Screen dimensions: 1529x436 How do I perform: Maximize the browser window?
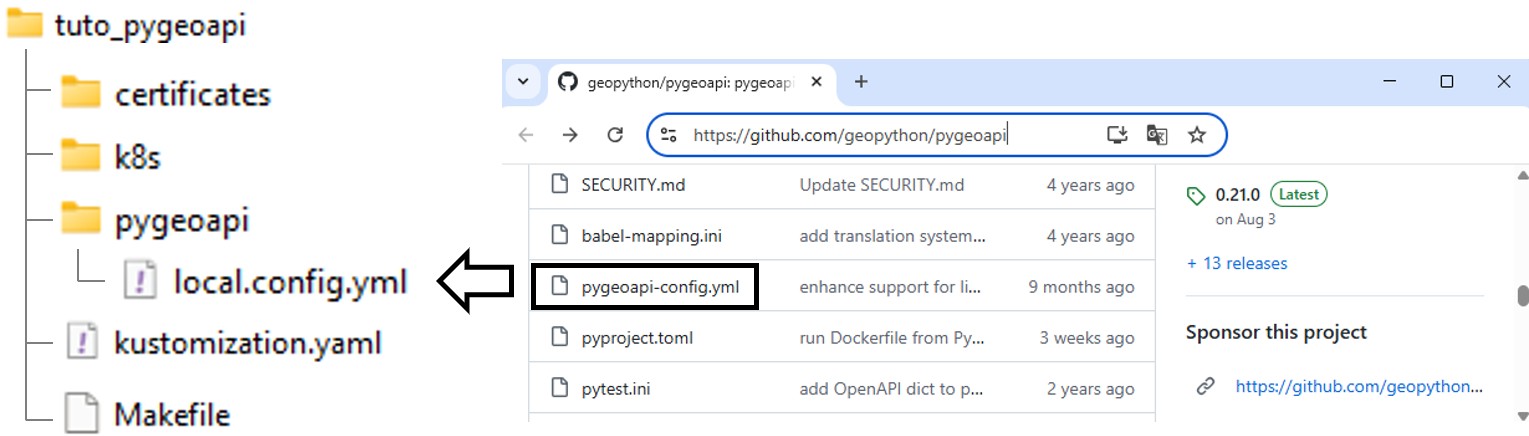click(1447, 82)
